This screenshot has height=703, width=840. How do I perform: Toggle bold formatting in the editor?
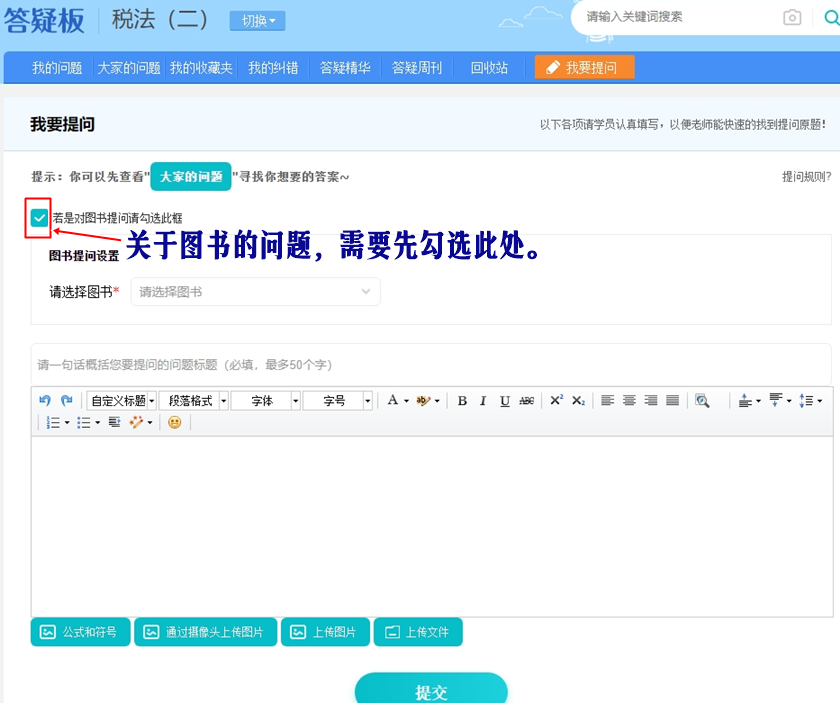462,400
